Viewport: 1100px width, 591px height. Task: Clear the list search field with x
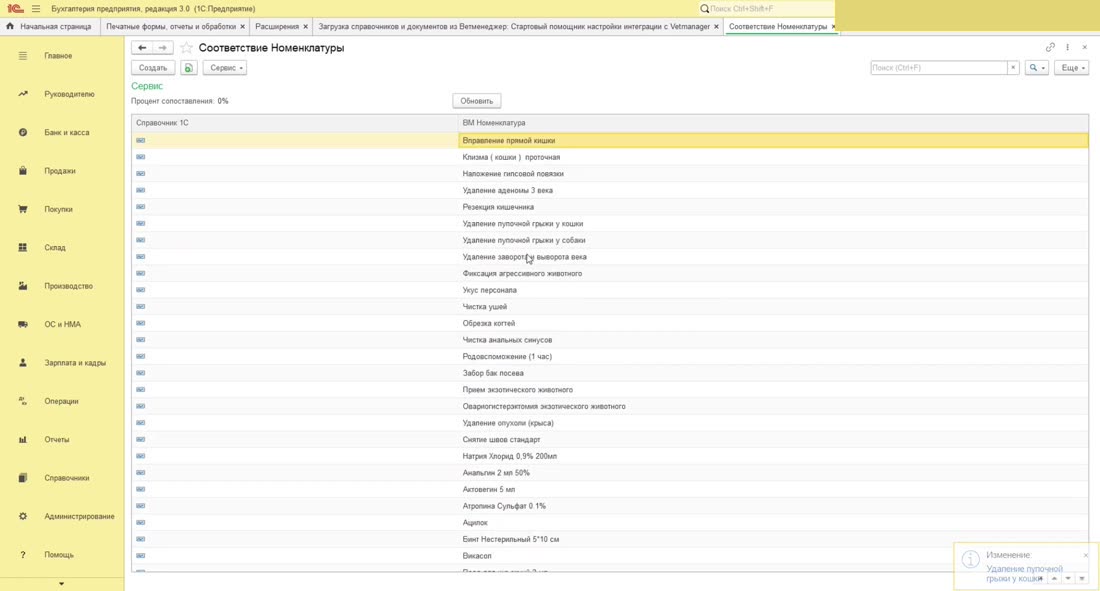[x=1013, y=68]
